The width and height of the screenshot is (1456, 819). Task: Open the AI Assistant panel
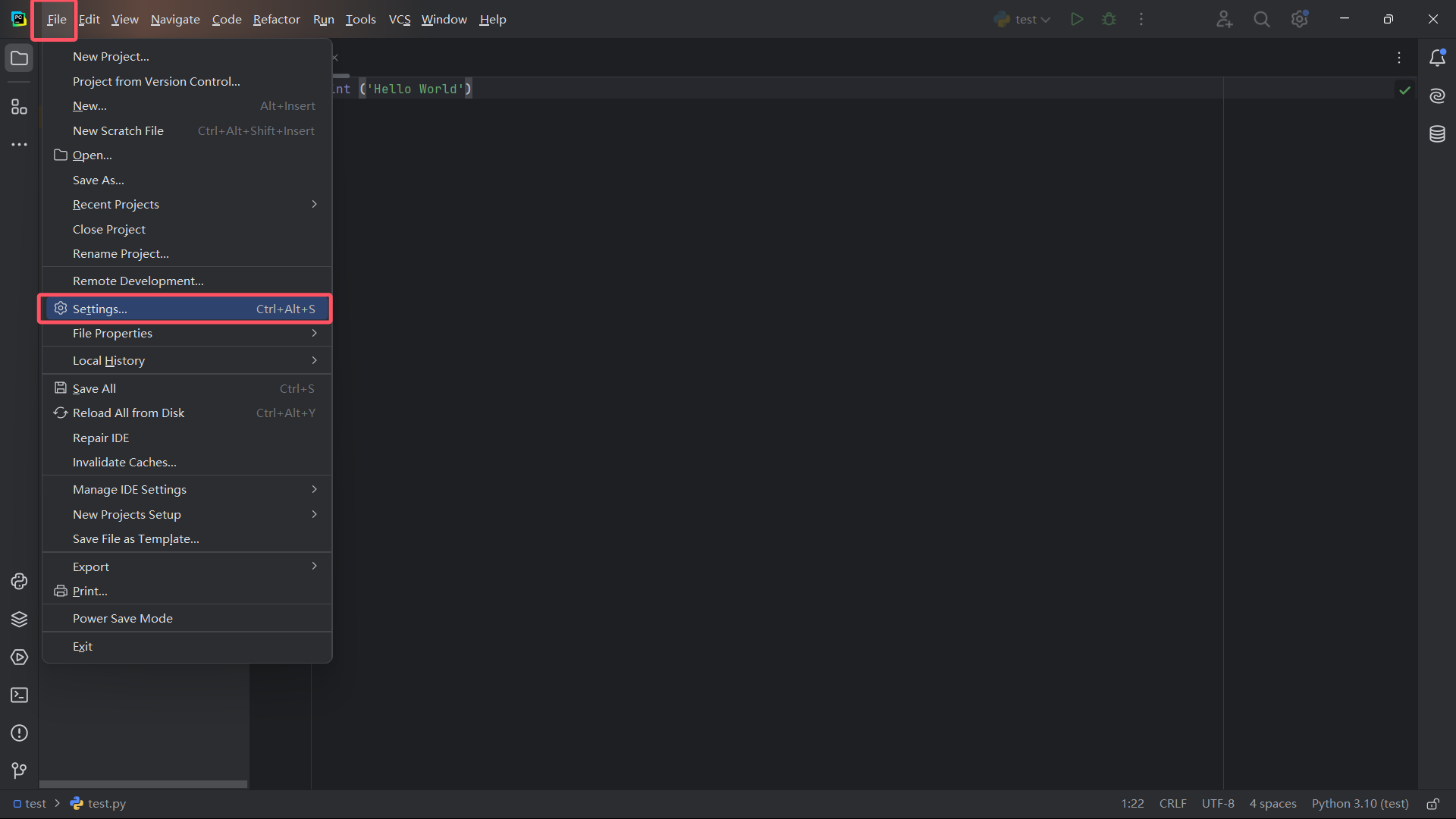pyautogui.click(x=1437, y=96)
